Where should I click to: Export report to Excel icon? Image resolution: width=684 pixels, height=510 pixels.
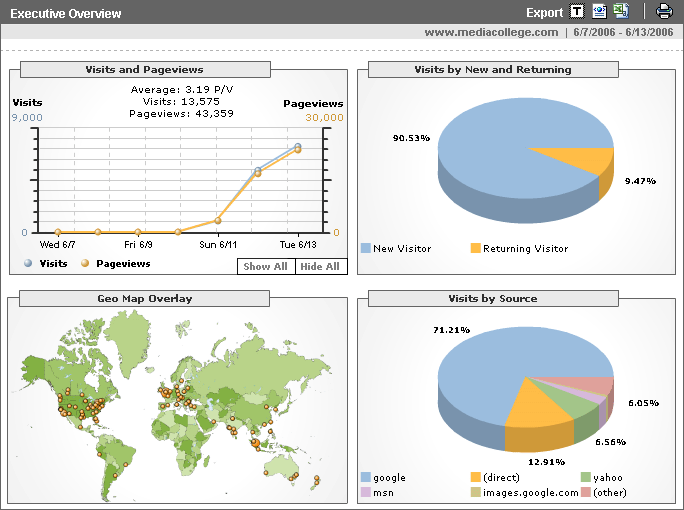coord(621,11)
